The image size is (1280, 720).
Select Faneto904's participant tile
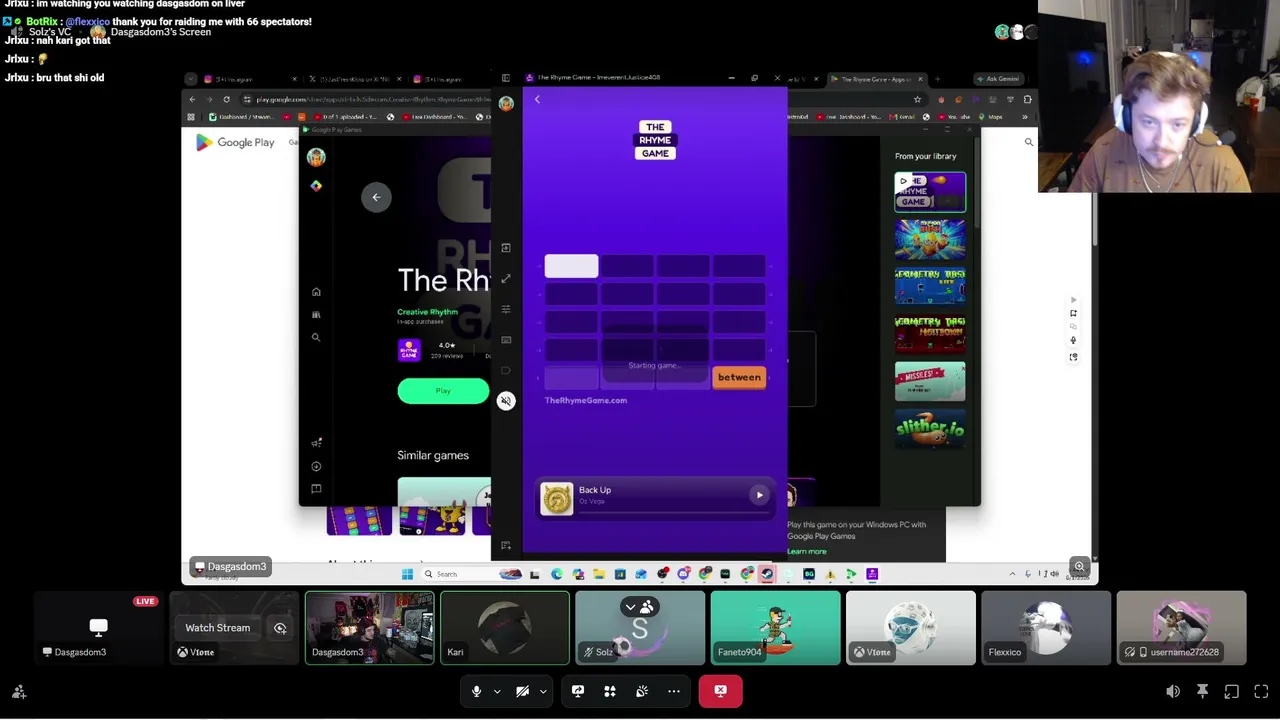pos(775,628)
